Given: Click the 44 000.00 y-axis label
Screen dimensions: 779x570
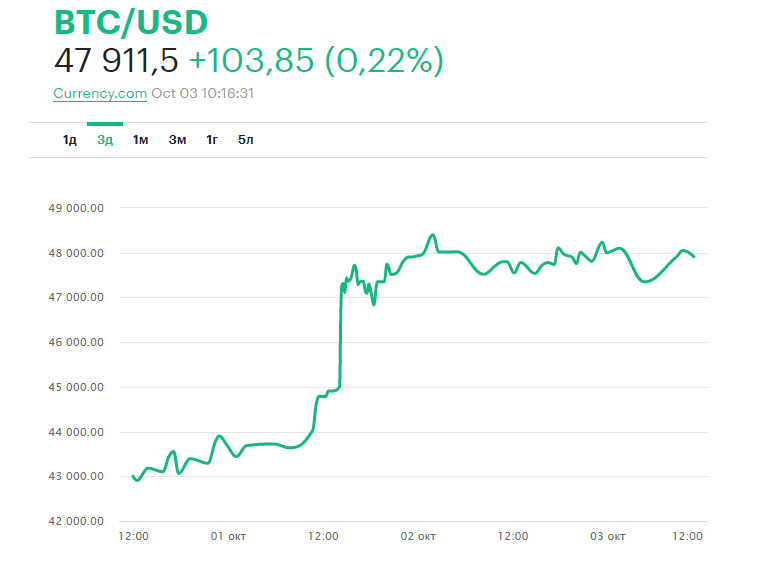Looking at the screenshot, I should pyautogui.click(x=76, y=432).
